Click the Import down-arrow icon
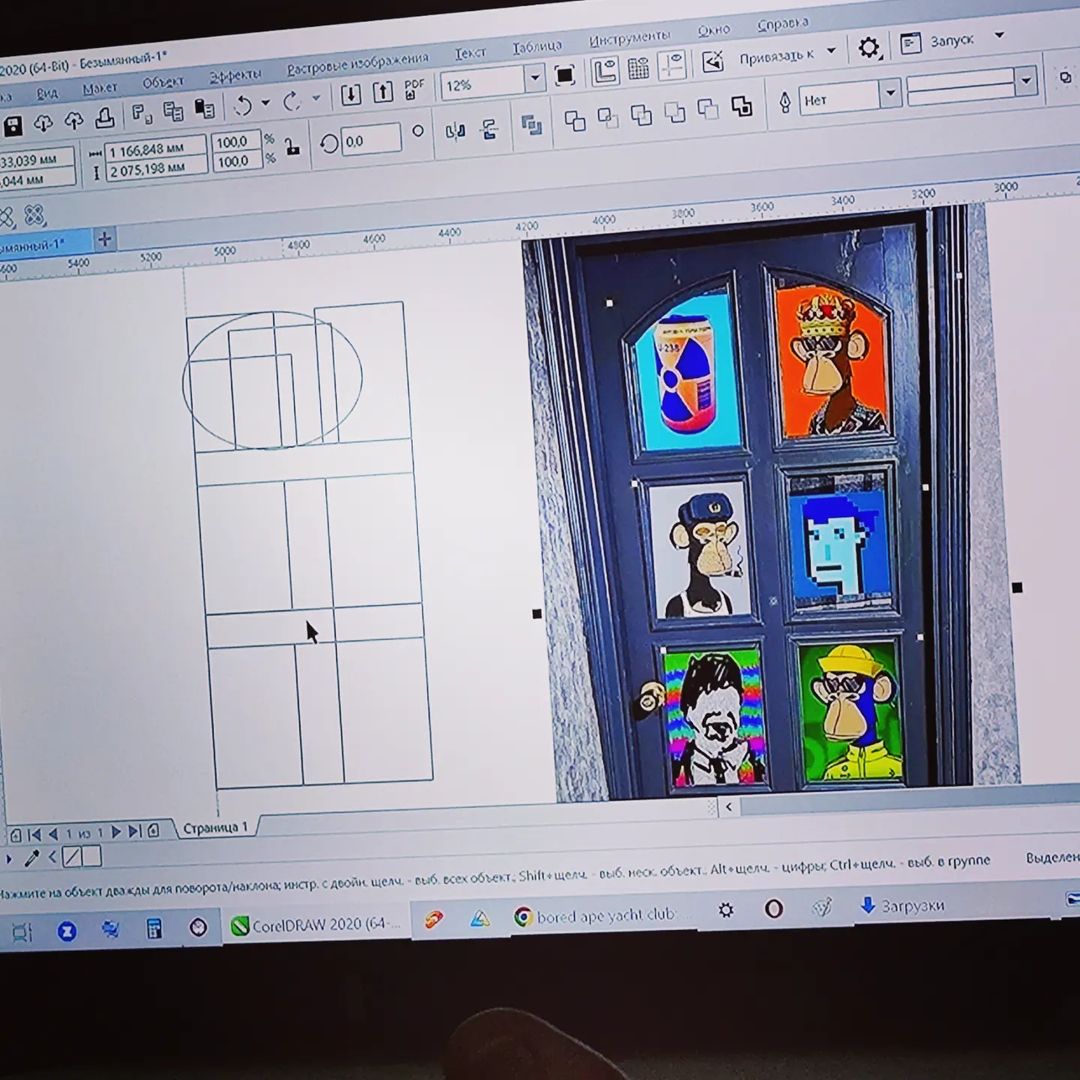This screenshot has width=1080, height=1080. 351,95
